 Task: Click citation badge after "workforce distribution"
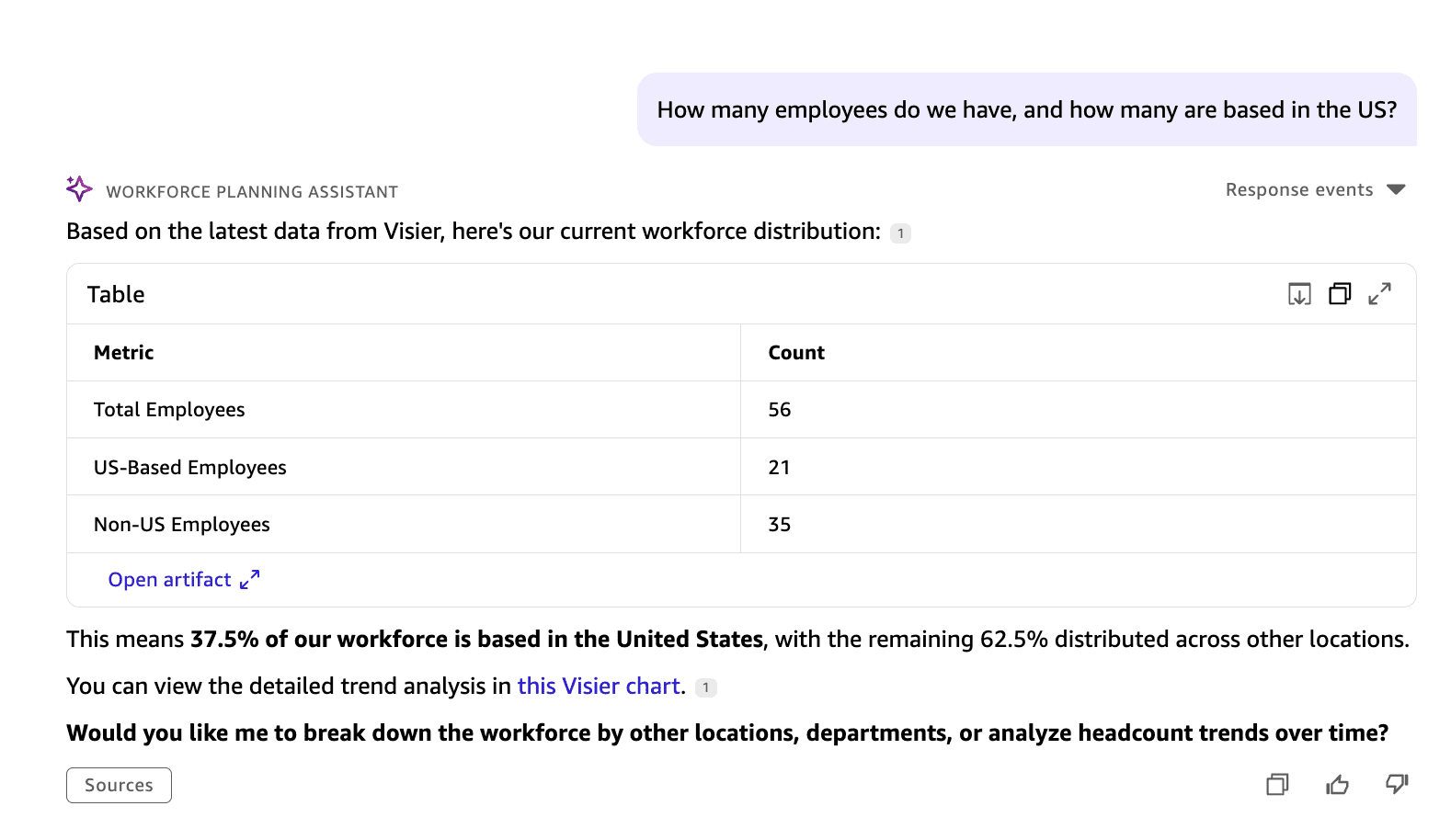(900, 233)
